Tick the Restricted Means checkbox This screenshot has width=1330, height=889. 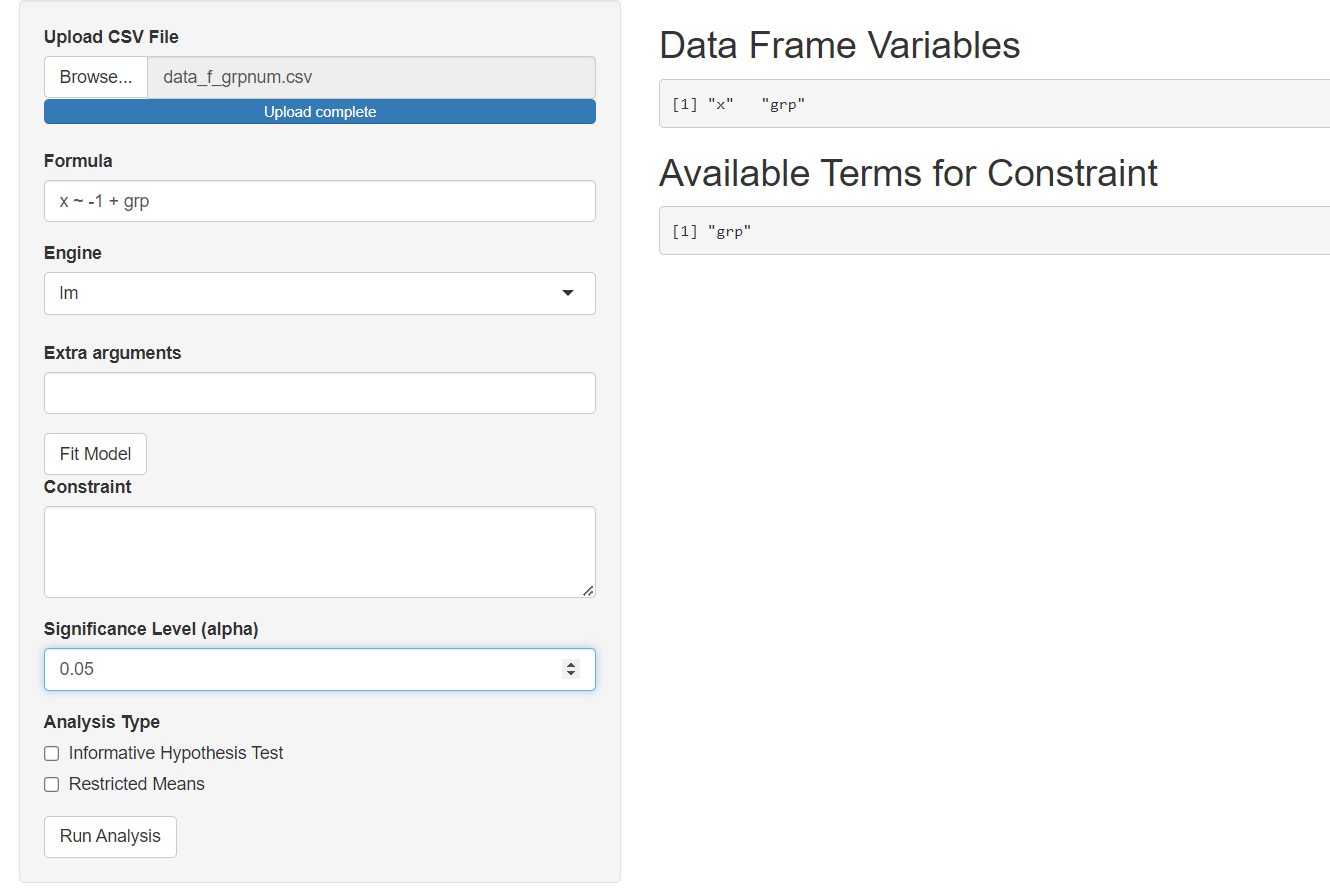(52, 785)
